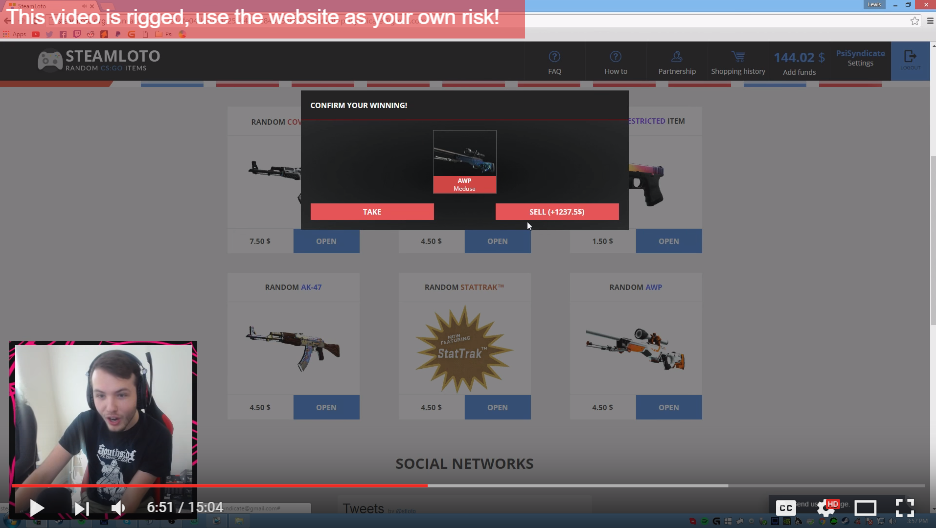This screenshot has width=936, height=528.
Task: Select the SteamLoto browser tab
Action: click(51, 5)
